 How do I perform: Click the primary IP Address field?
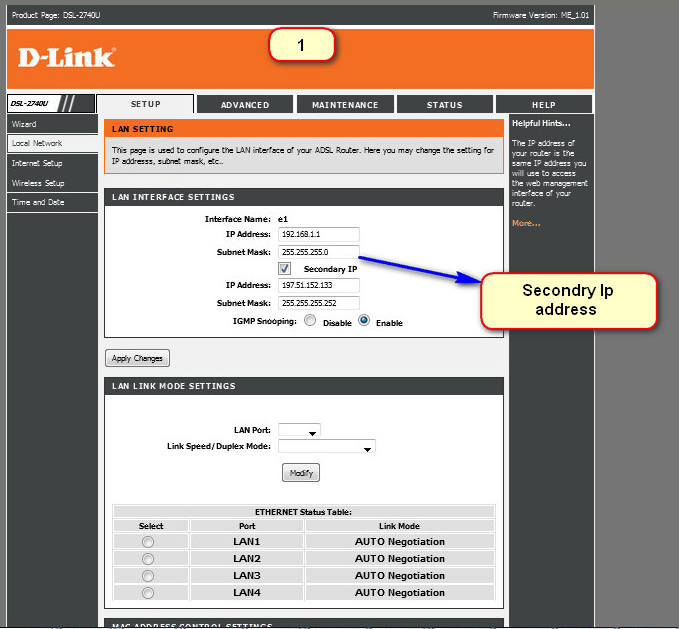coord(319,235)
